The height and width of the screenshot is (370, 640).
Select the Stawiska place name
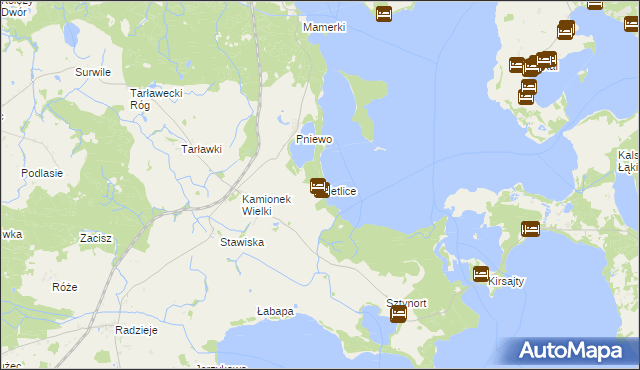[242, 242]
